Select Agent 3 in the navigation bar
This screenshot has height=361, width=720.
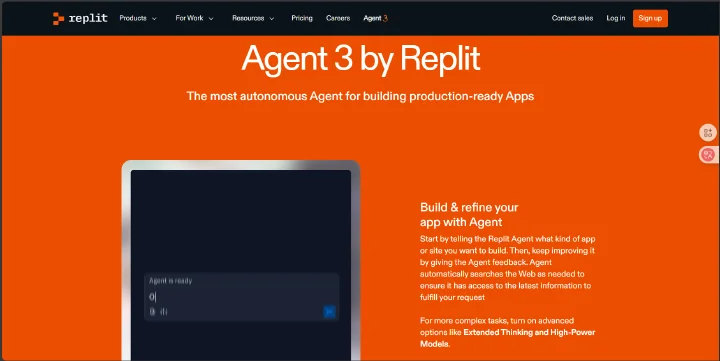pyautogui.click(x=375, y=18)
